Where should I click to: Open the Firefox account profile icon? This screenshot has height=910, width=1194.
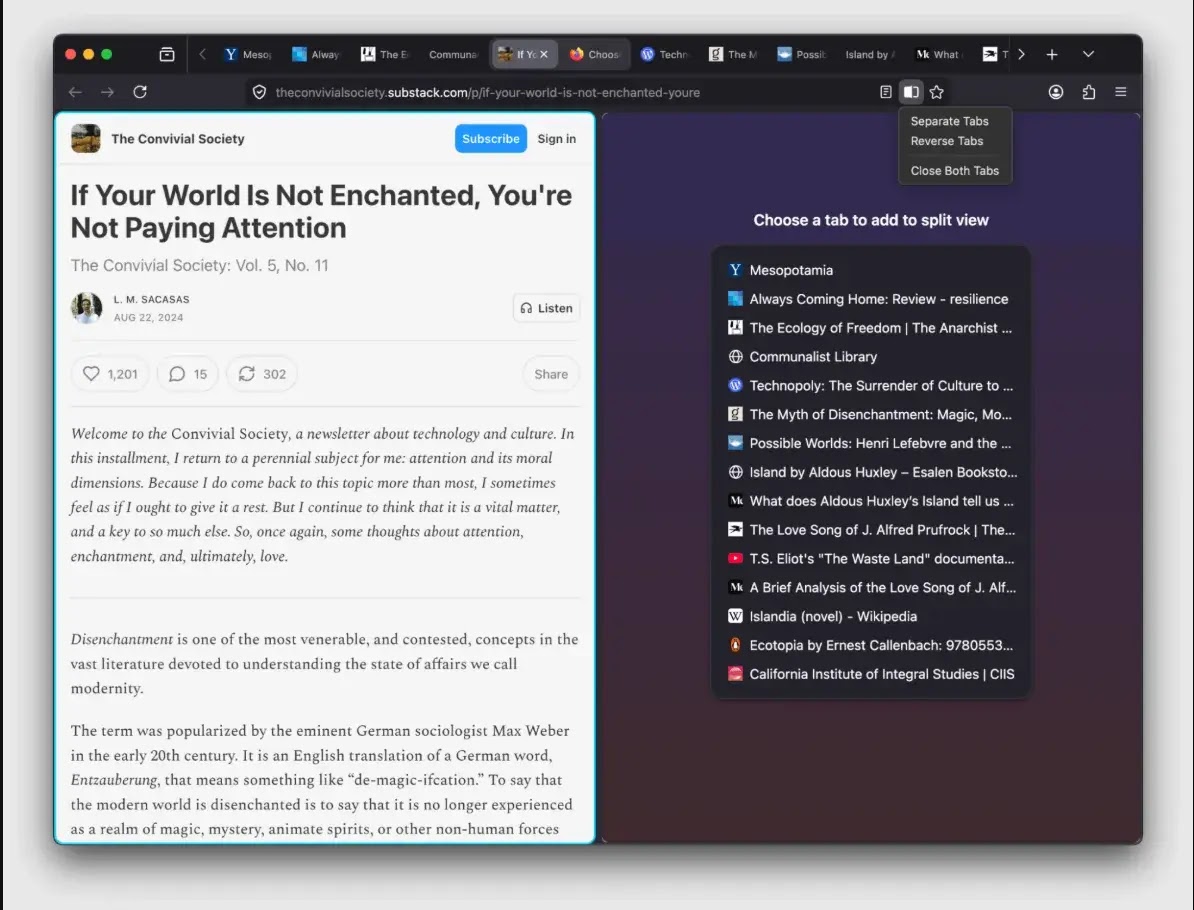[x=1056, y=92]
